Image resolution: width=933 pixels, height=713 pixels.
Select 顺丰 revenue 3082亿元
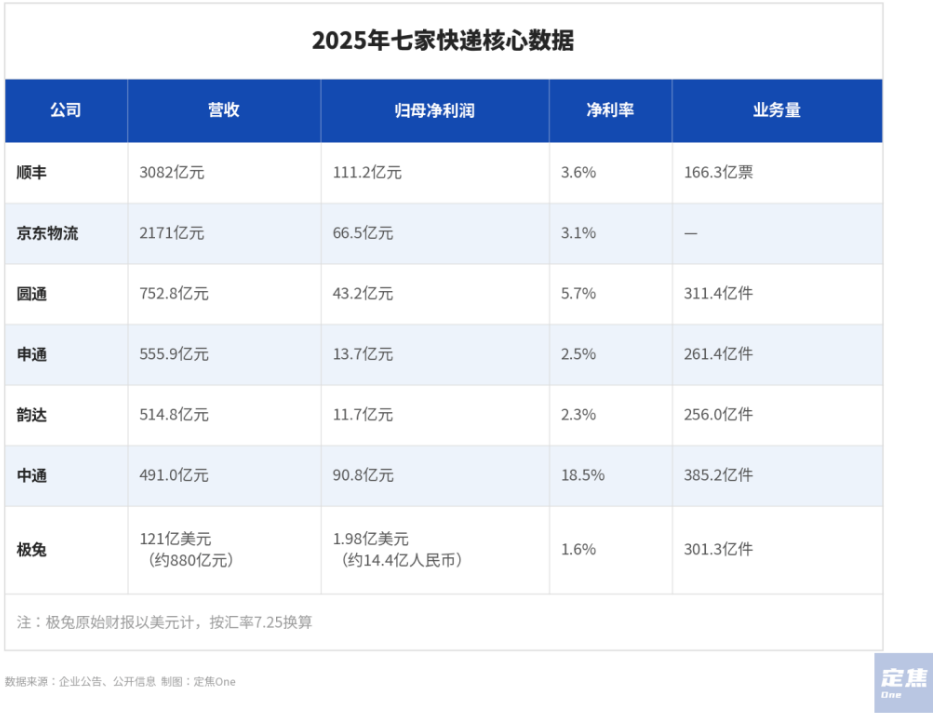tap(172, 173)
